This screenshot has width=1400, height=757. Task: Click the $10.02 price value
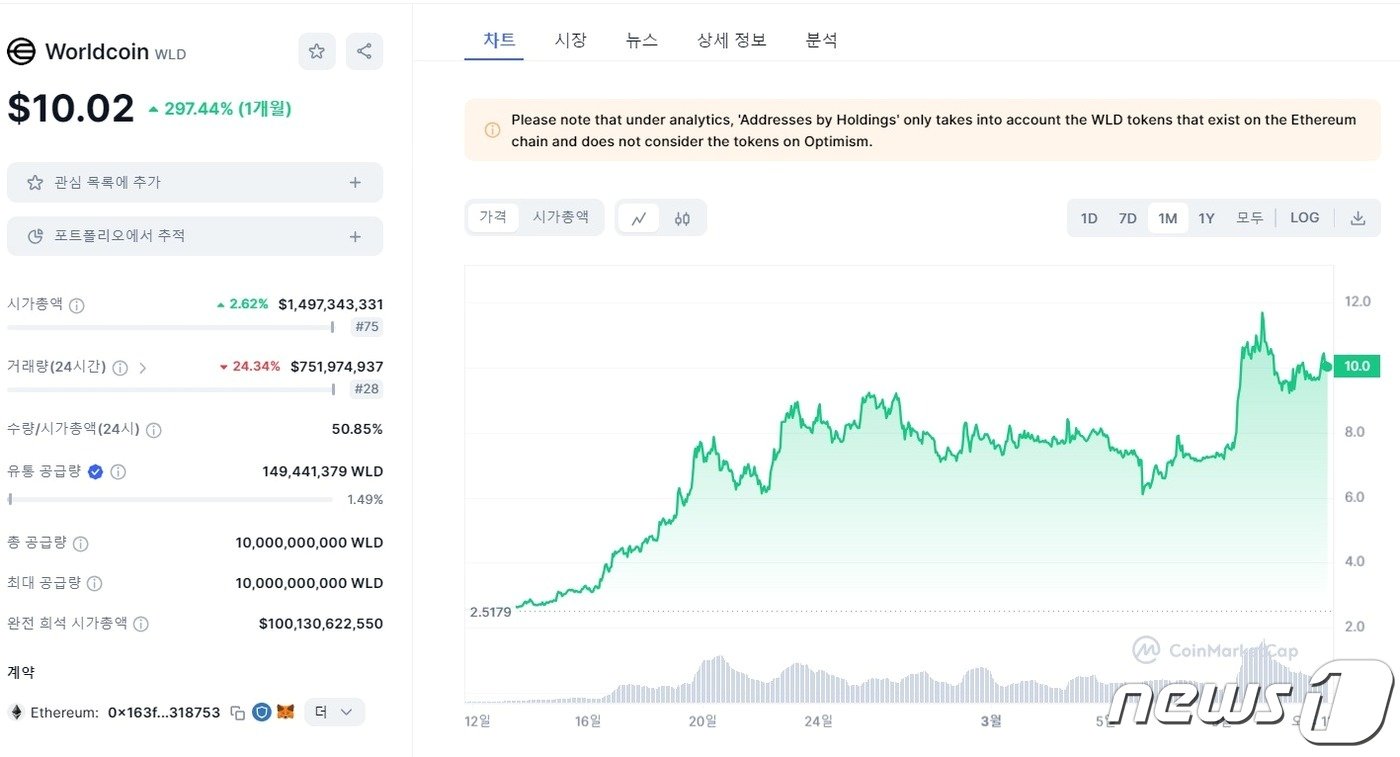[71, 108]
